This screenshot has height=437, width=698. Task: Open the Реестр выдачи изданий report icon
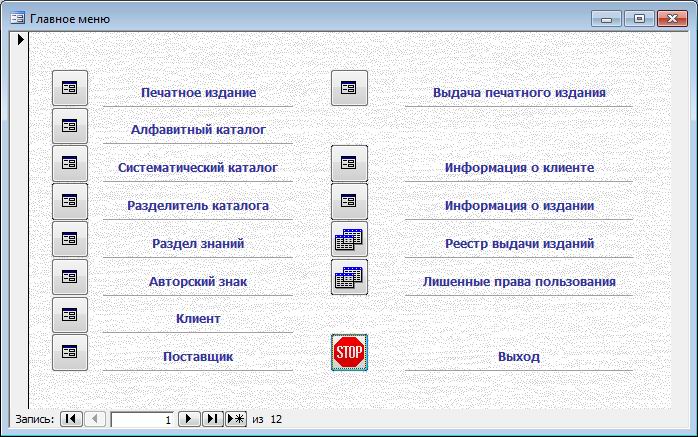click(349, 239)
